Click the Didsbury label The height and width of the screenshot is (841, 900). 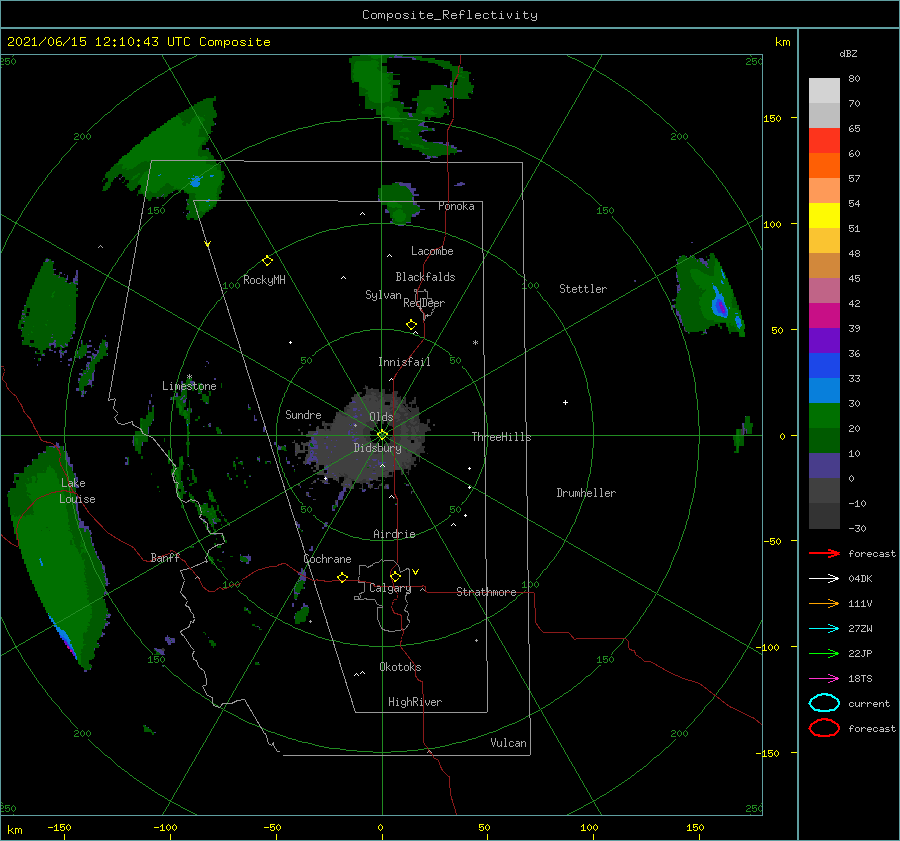point(378,448)
